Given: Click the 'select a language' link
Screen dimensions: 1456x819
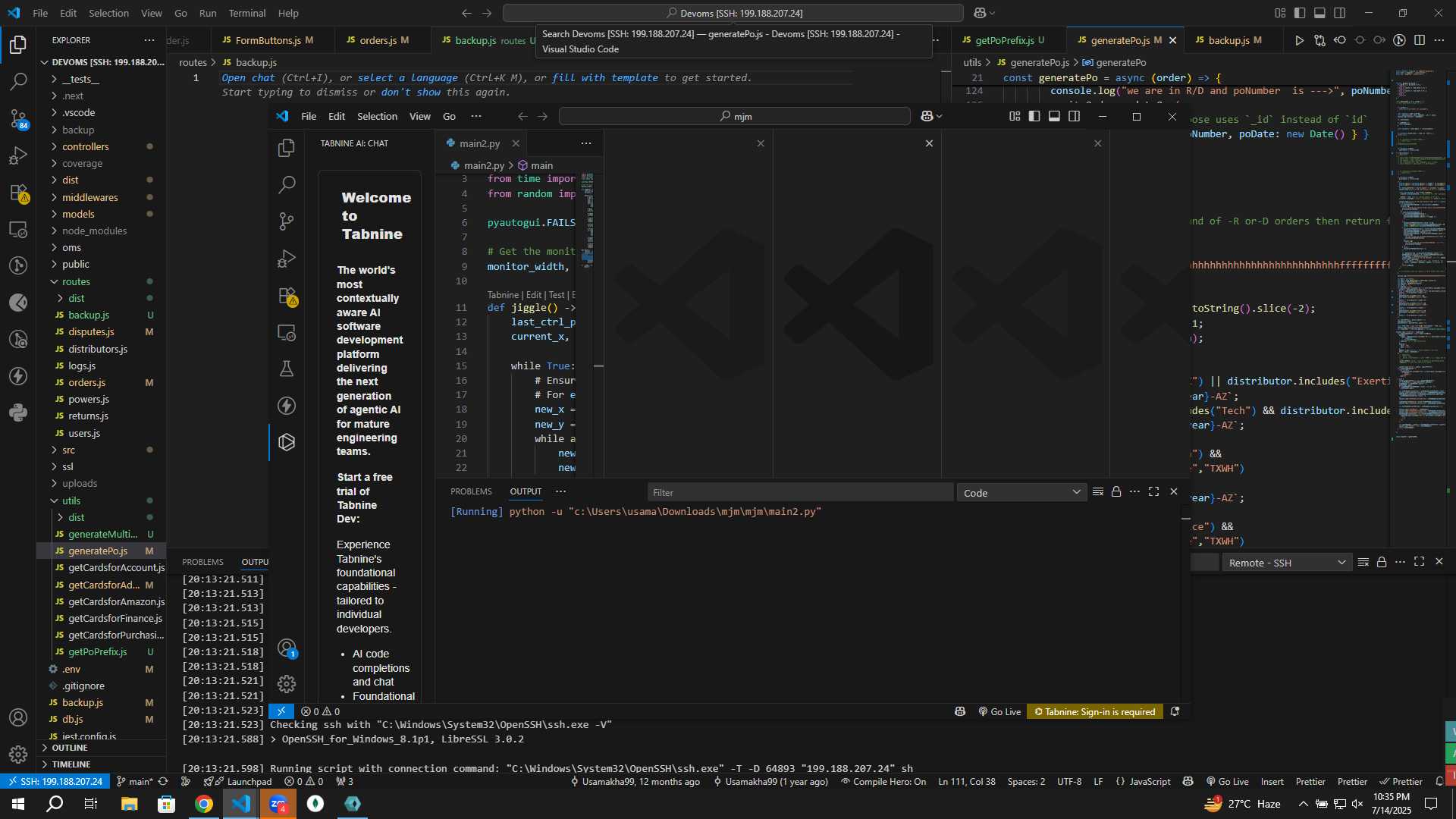Looking at the screenshot, I should click(407, 77).
